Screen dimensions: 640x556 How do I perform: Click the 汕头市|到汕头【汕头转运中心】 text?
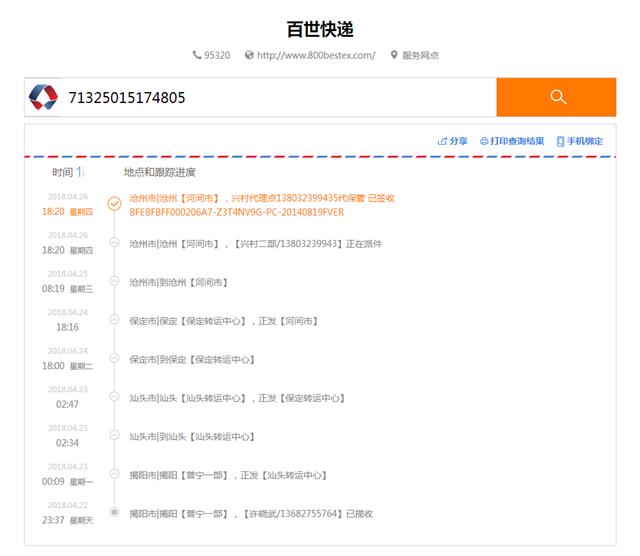(x=192, y=437)
